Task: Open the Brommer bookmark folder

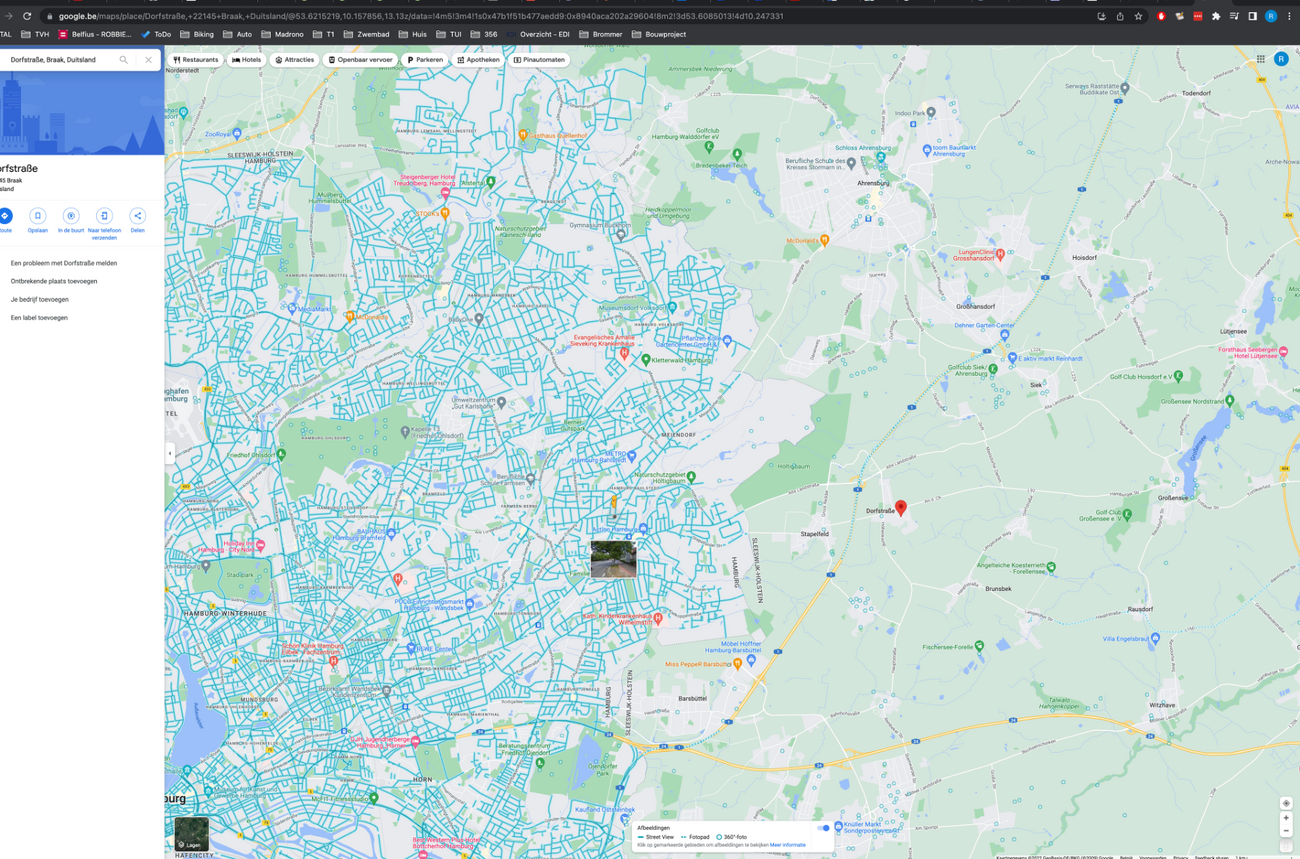Action: 601,34
